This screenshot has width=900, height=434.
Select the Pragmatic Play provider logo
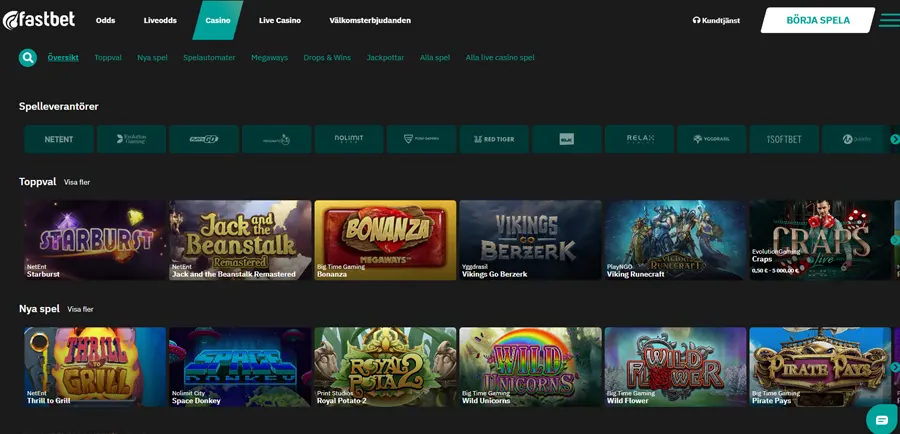(x=276, y=139)
